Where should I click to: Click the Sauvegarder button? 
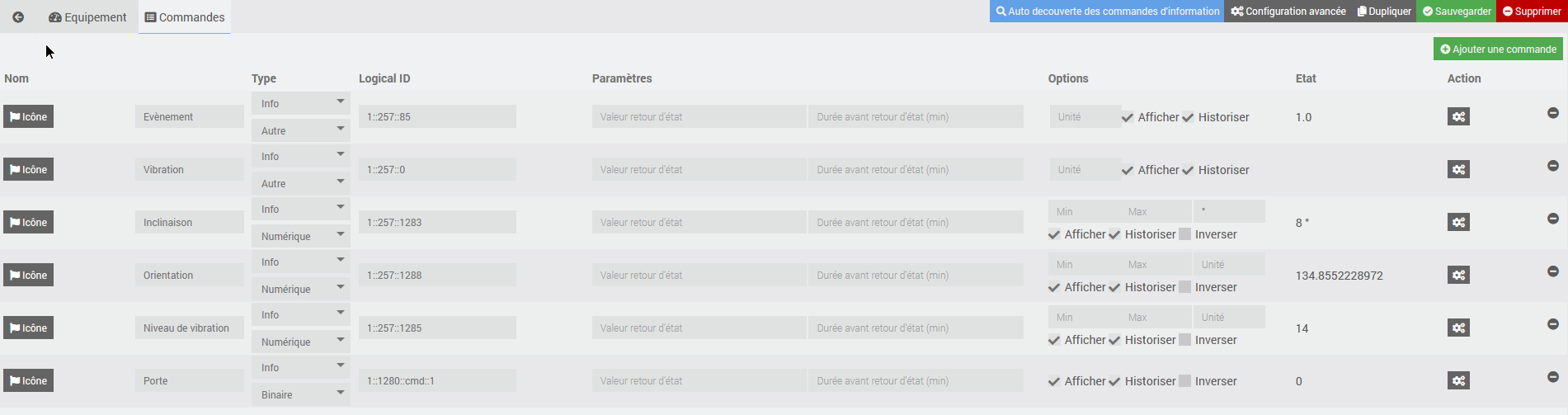pyautogui.click(x=1457, y=12)
